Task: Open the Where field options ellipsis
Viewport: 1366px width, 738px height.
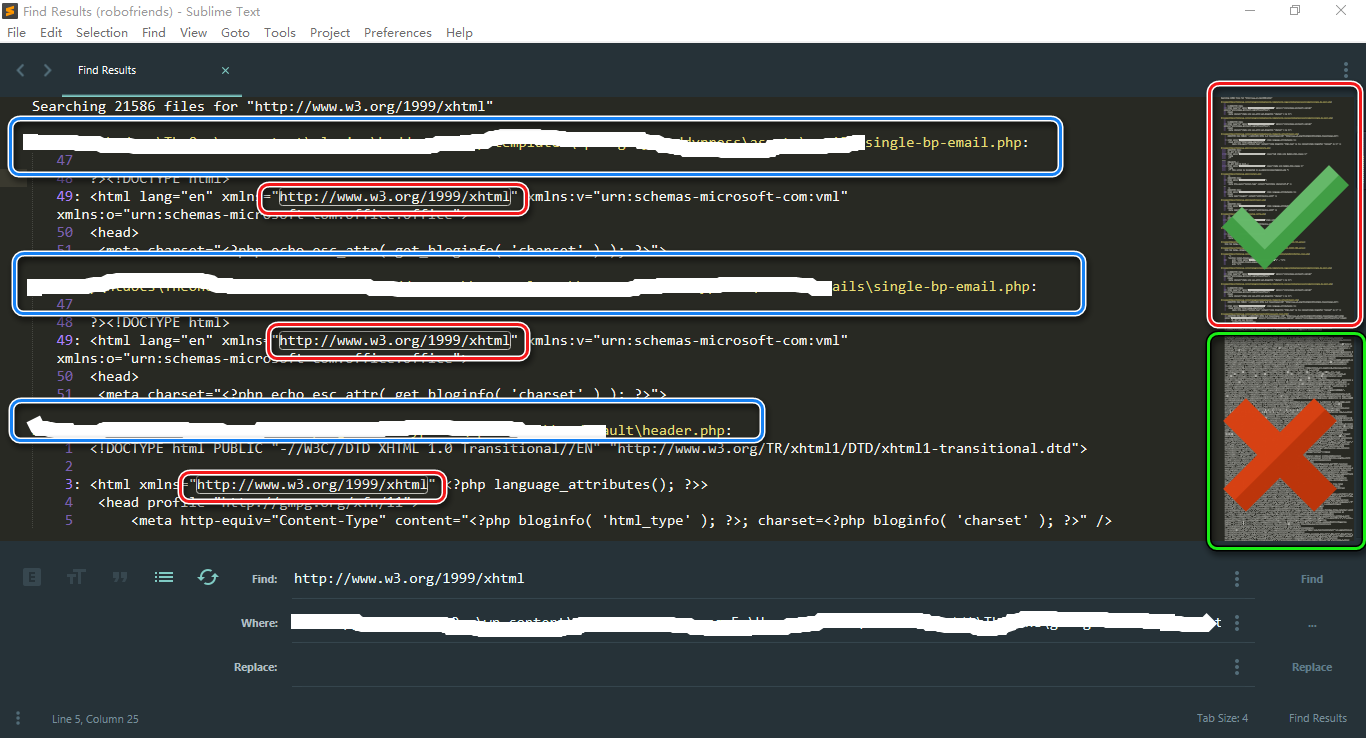Action: click(x=1236, y=622)
